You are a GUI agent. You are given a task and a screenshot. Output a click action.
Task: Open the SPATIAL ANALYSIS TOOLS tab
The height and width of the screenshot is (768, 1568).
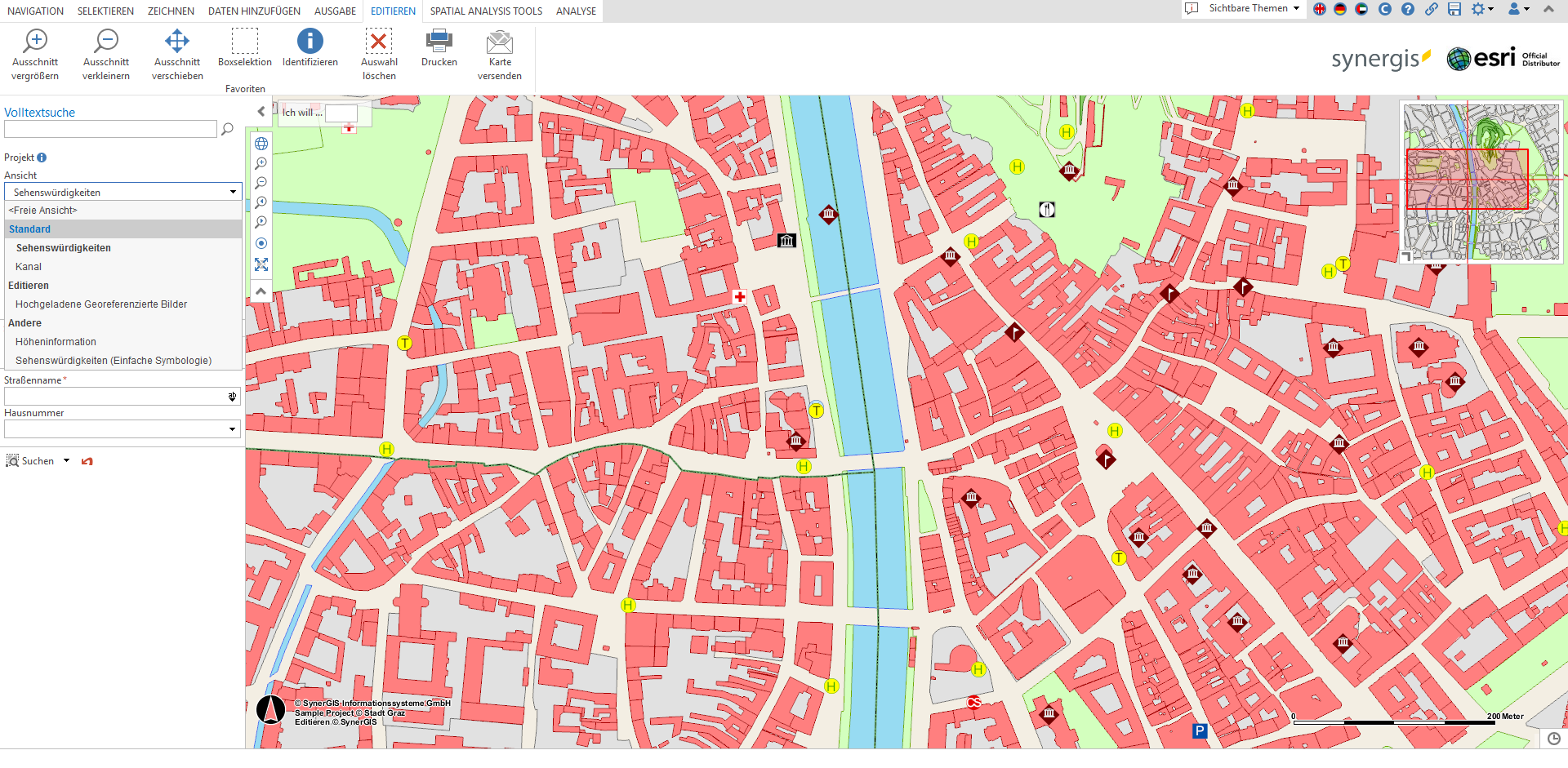[x=486, y=11]
